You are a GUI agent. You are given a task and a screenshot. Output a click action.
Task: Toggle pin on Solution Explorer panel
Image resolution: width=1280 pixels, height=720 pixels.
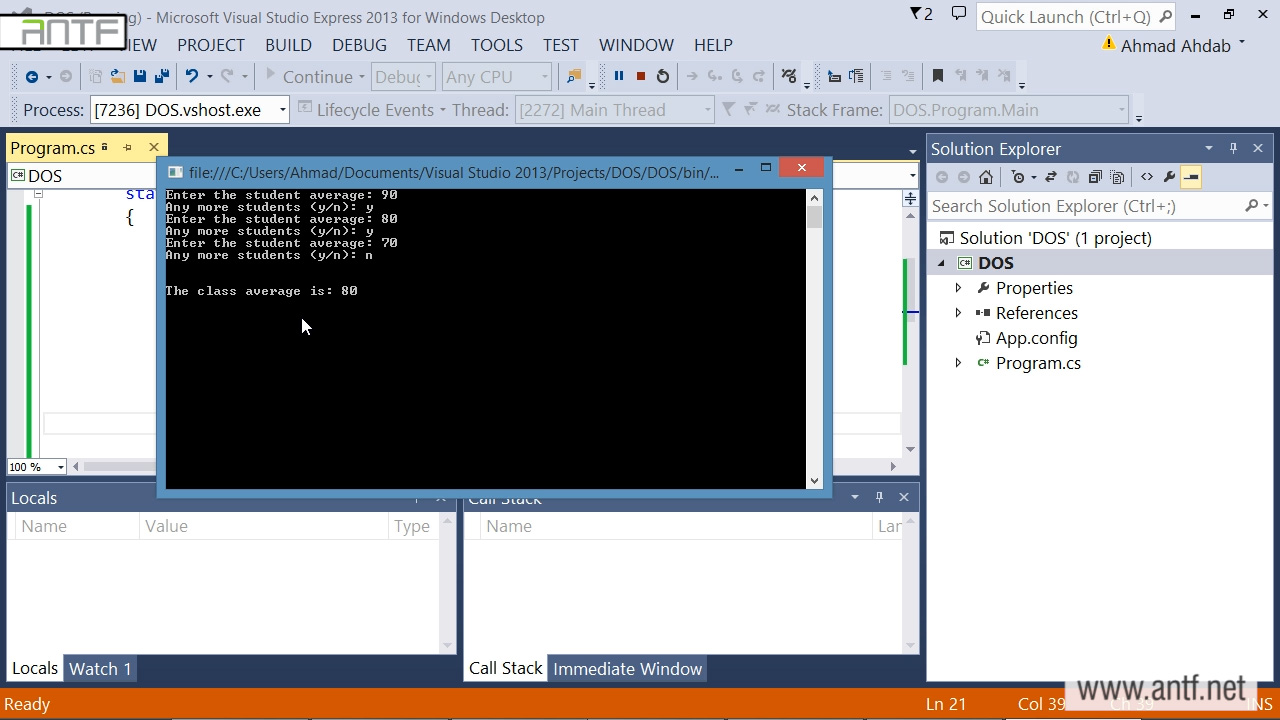1233,148
